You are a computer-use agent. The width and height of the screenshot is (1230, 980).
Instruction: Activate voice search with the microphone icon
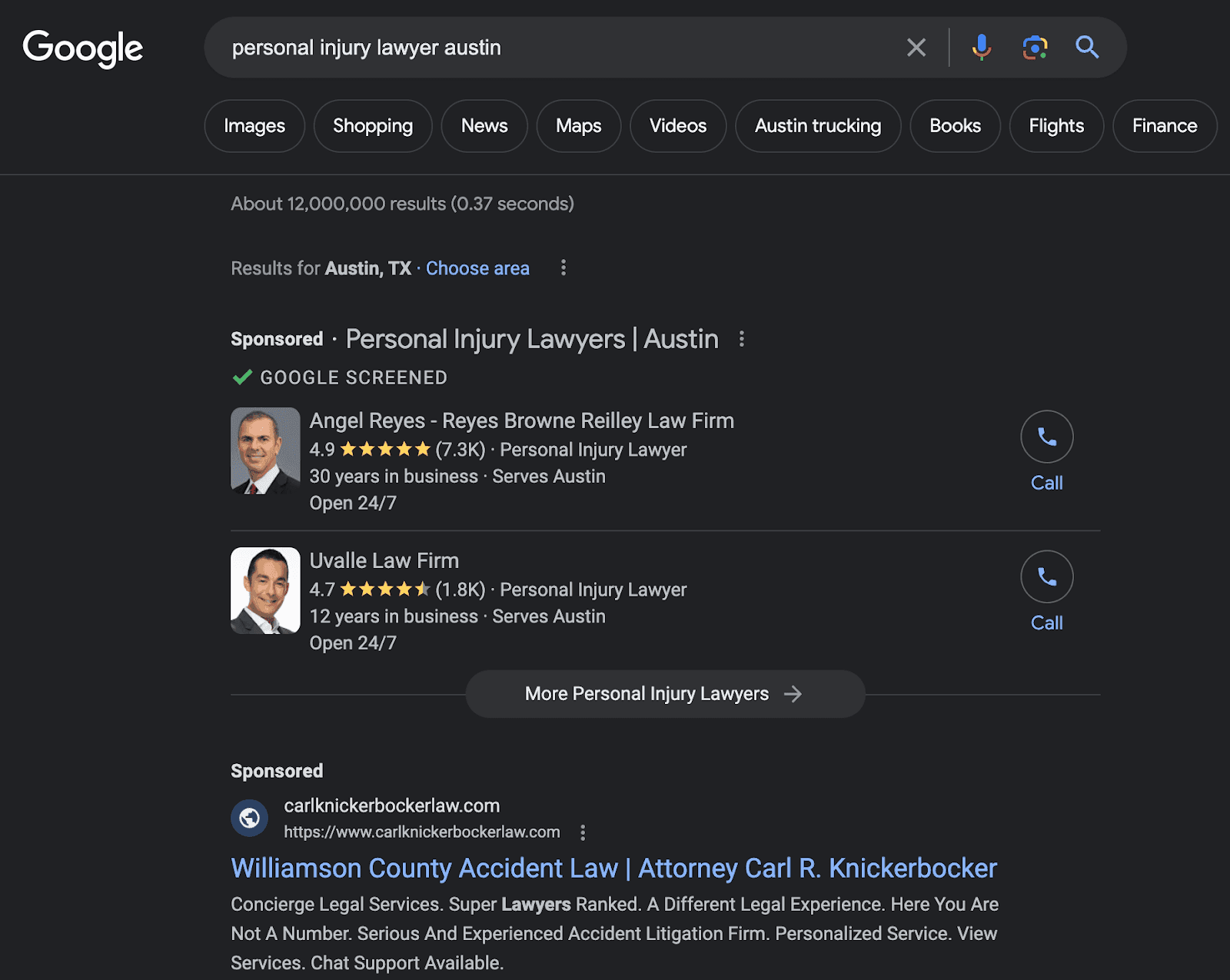(x=981, y=47)
